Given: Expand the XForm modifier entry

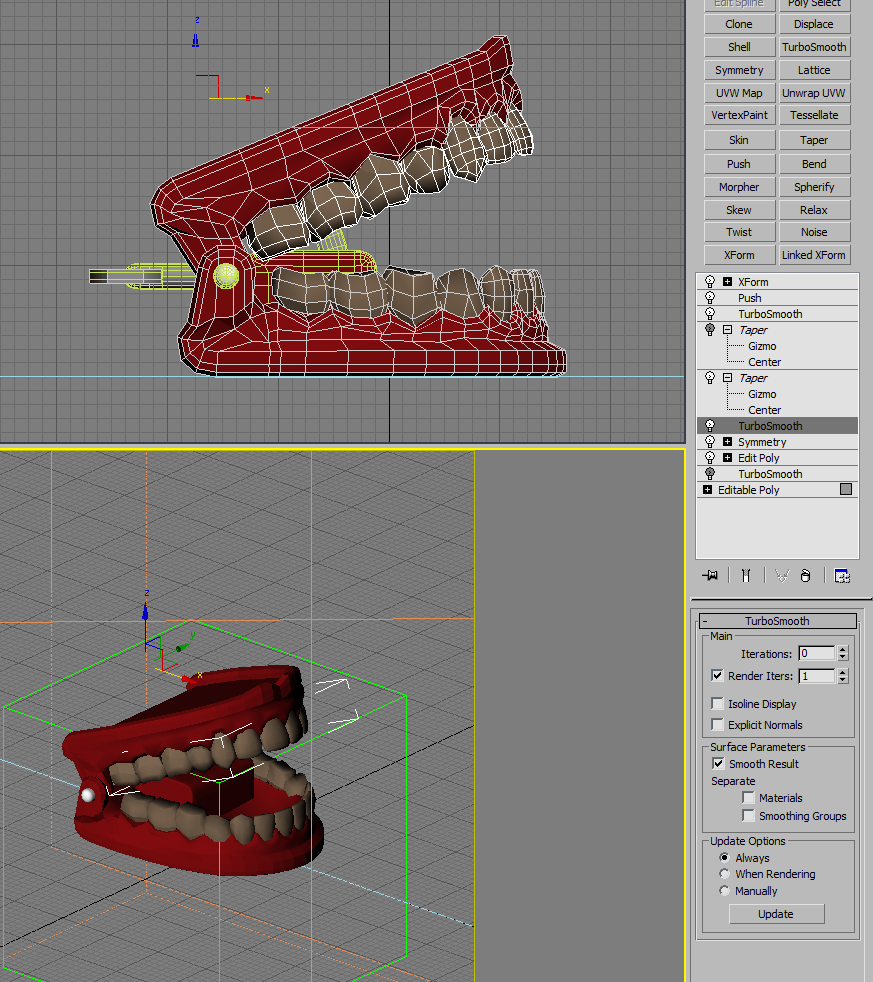Looking at the screenshot, I should coord(727,282).
